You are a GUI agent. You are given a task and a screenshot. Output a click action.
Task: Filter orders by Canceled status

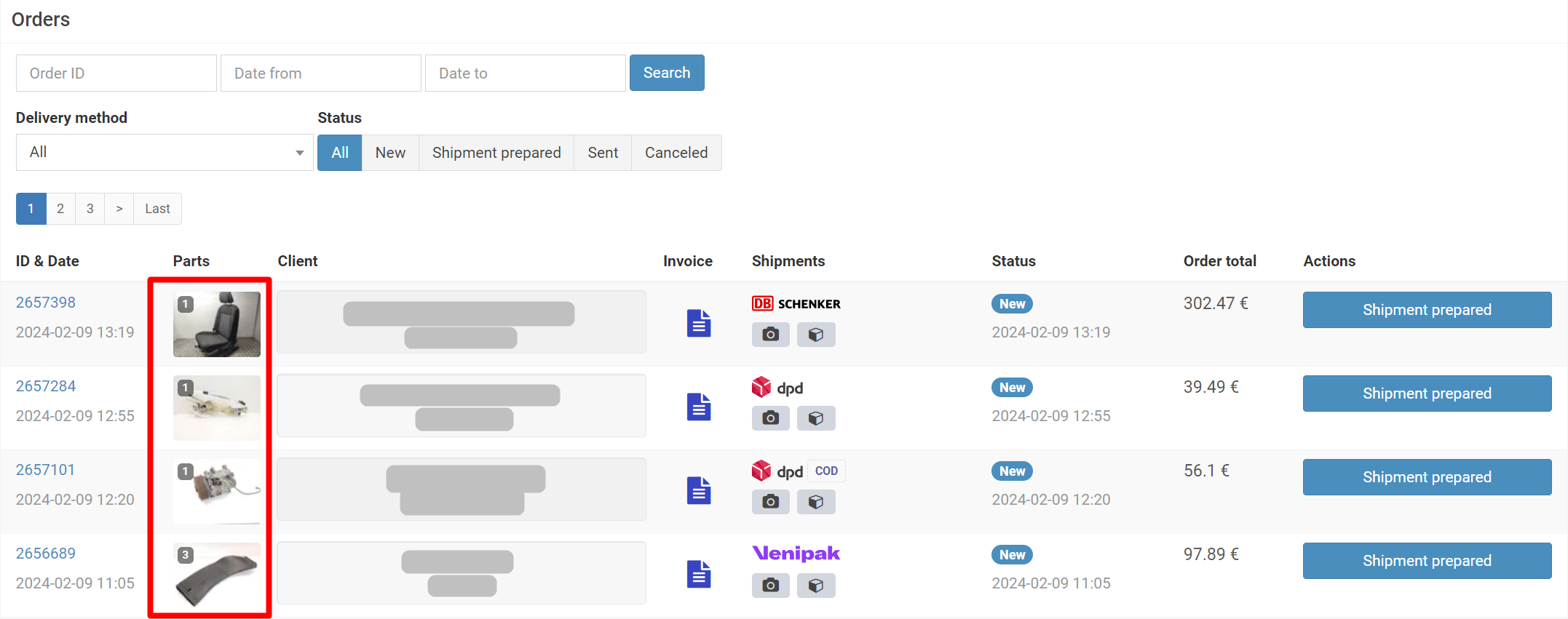[676, 153]
